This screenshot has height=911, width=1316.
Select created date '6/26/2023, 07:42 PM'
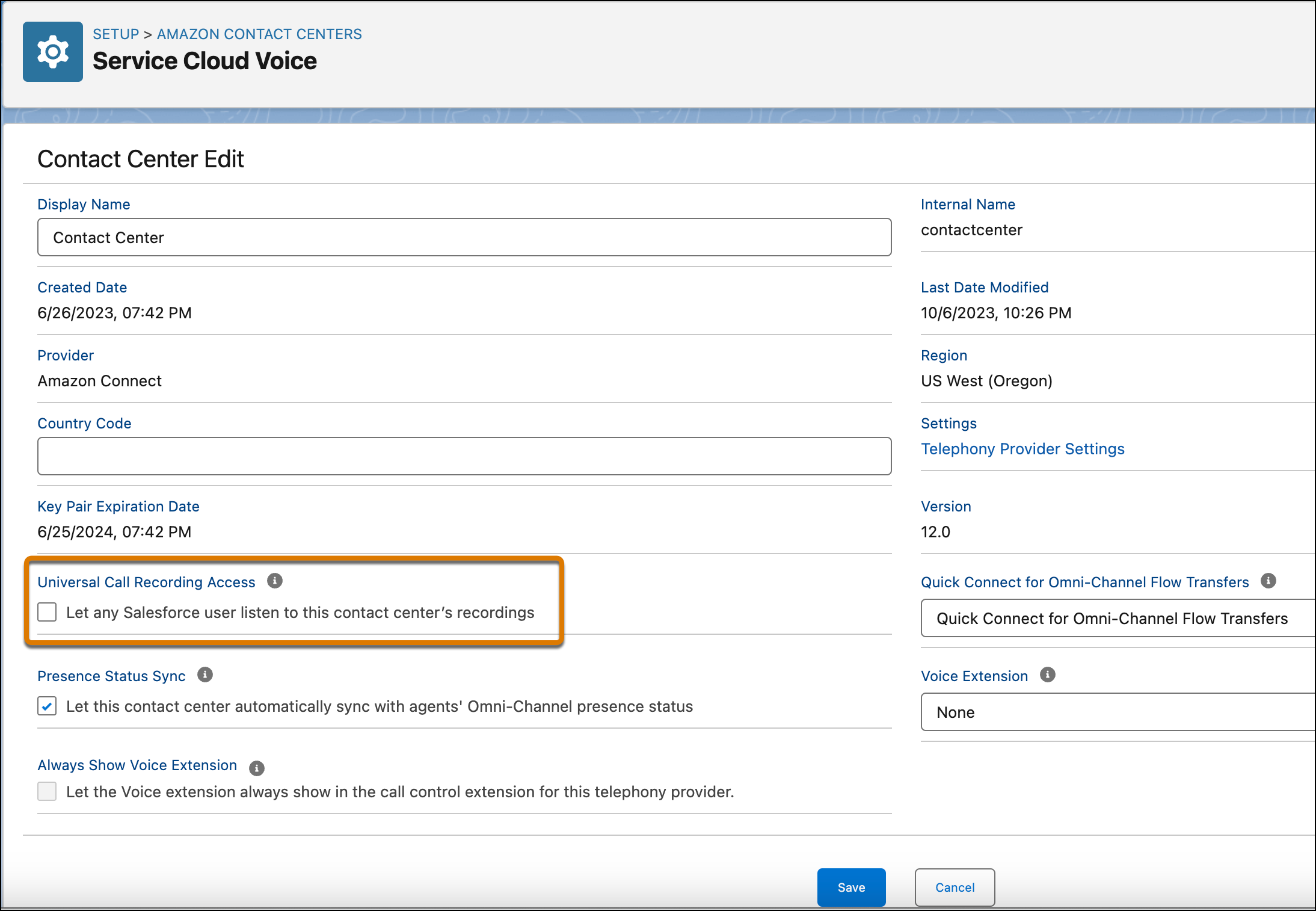(114, 313)
